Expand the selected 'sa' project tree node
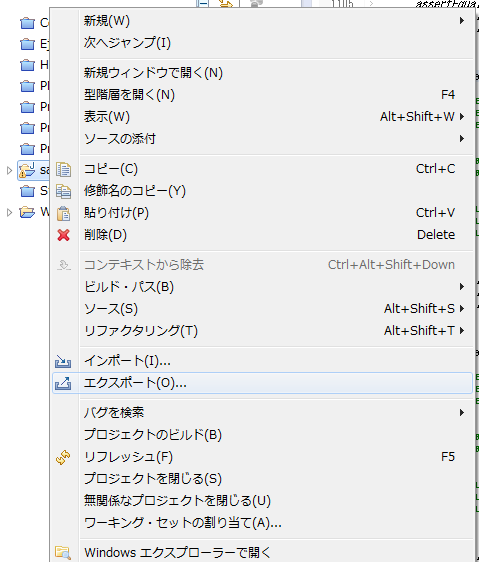Image resolution: width=479 pixels, height=562 pixels. click(10, 171)
